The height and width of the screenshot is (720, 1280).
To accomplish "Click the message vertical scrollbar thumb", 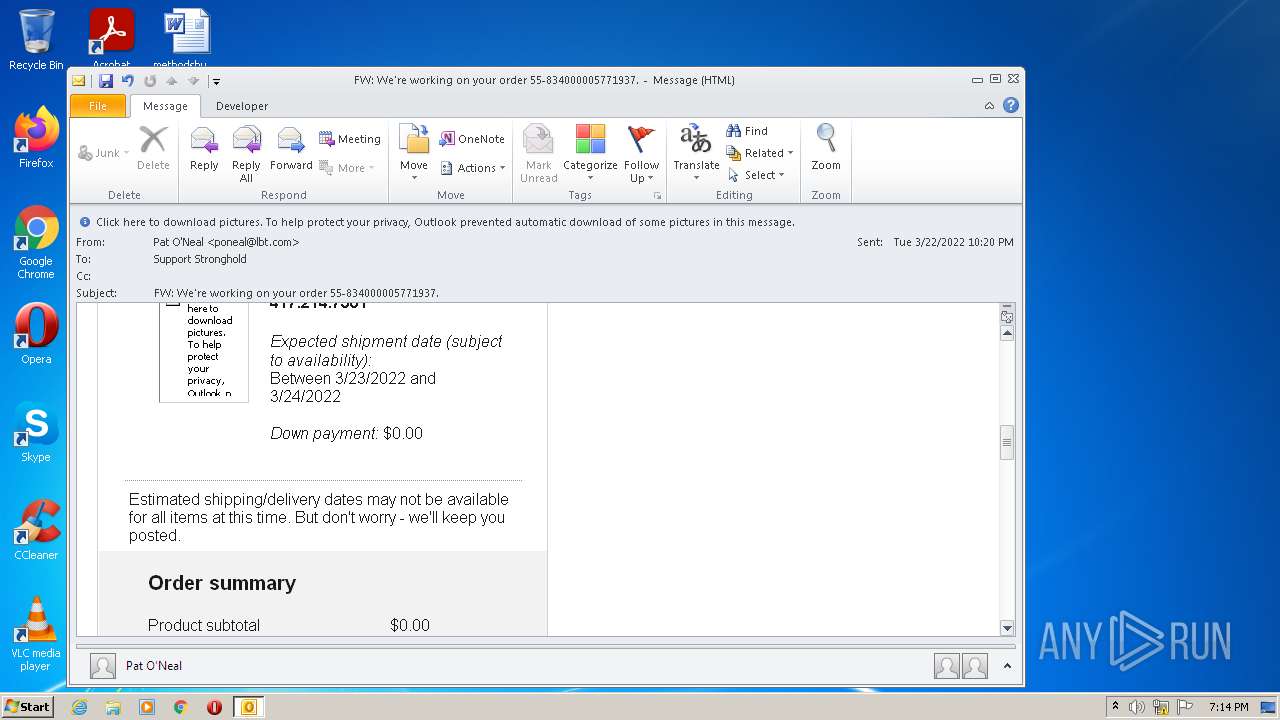I will (x=1007, y=442).
